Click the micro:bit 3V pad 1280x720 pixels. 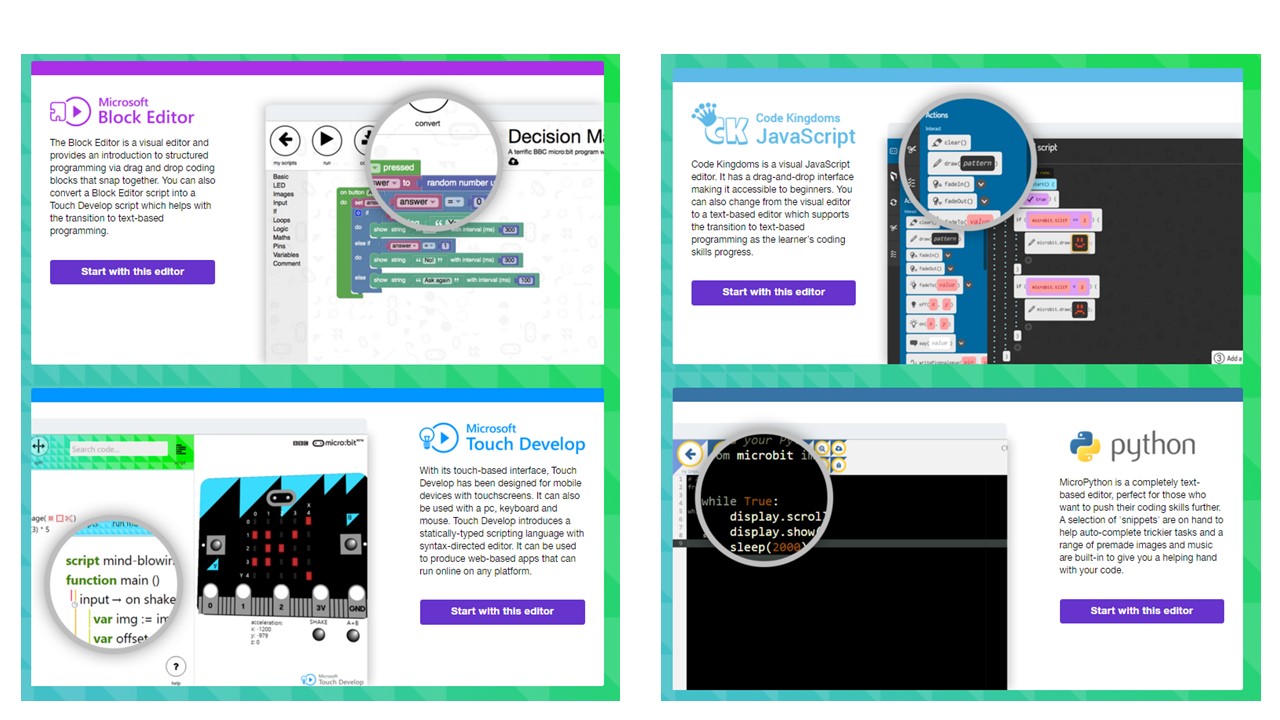pyautogui.click(x=321, y=601)
